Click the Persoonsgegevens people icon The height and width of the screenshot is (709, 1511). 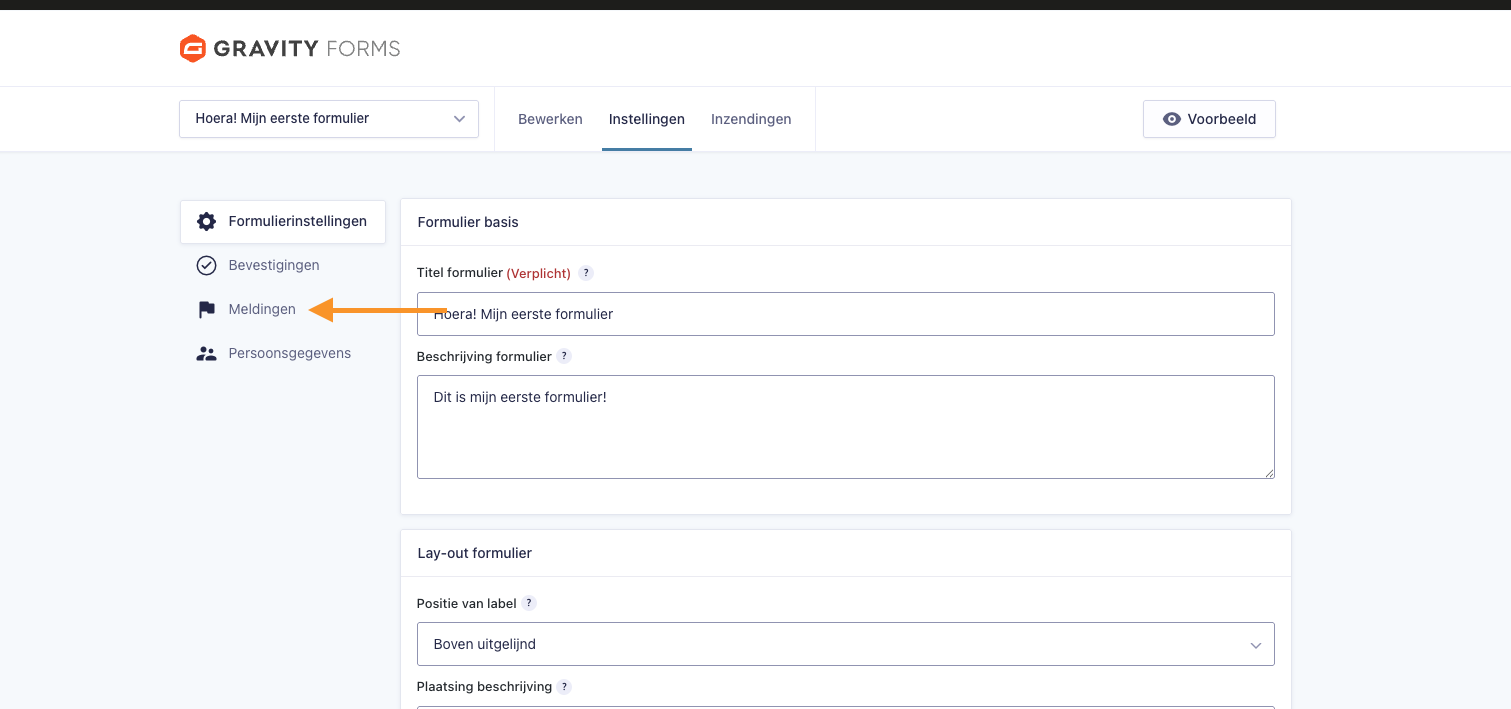coord(206,354)
